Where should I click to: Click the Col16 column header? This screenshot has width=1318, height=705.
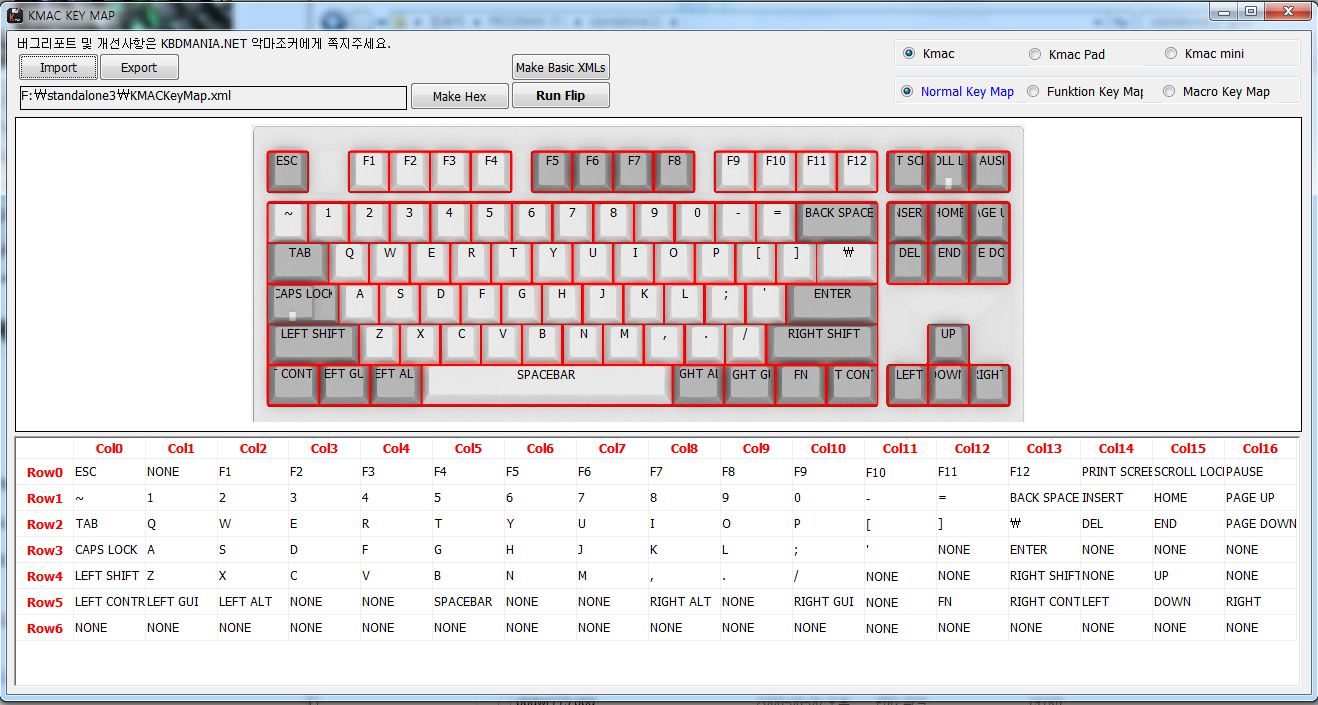pos(1260,449)
